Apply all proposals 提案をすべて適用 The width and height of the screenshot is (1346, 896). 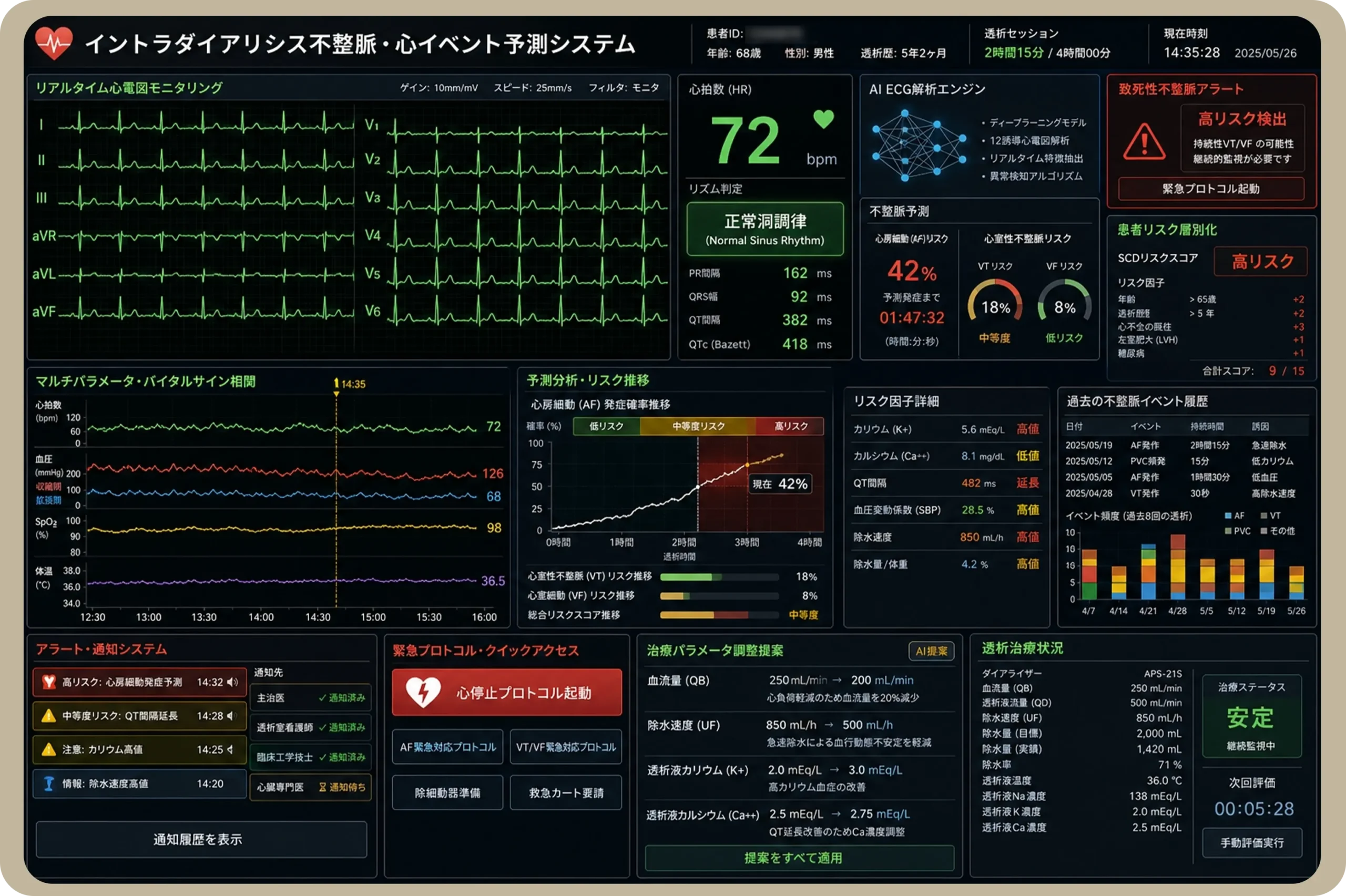[800, 858]
